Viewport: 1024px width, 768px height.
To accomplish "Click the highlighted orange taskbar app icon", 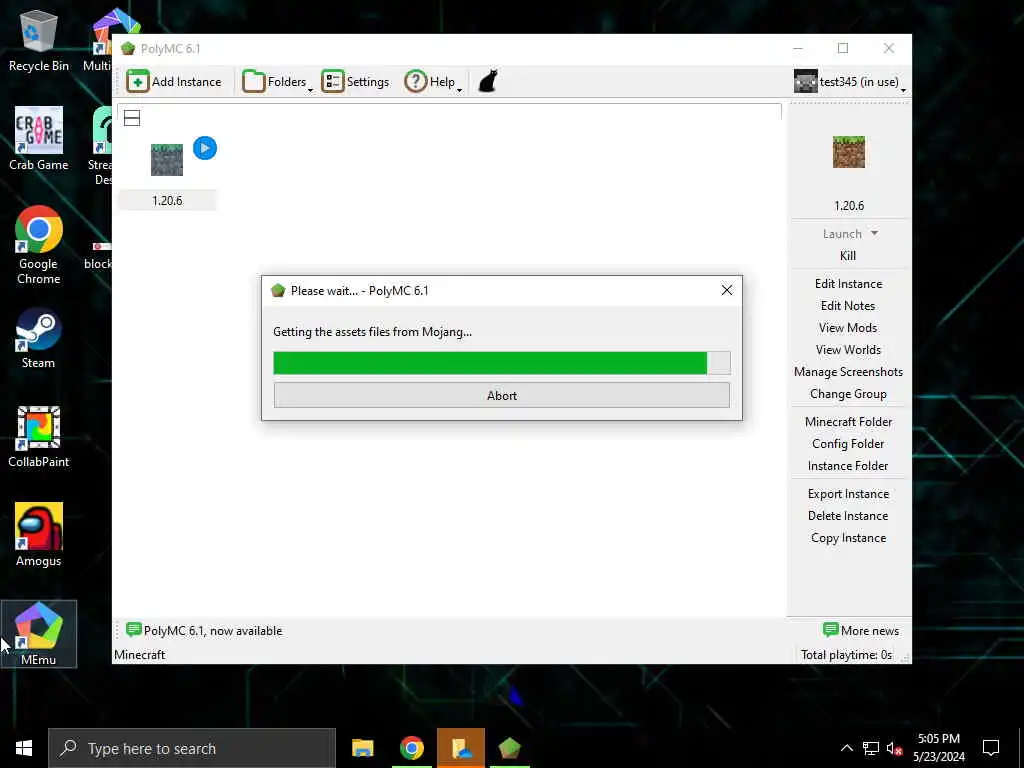I will click(x=461, y=748).
